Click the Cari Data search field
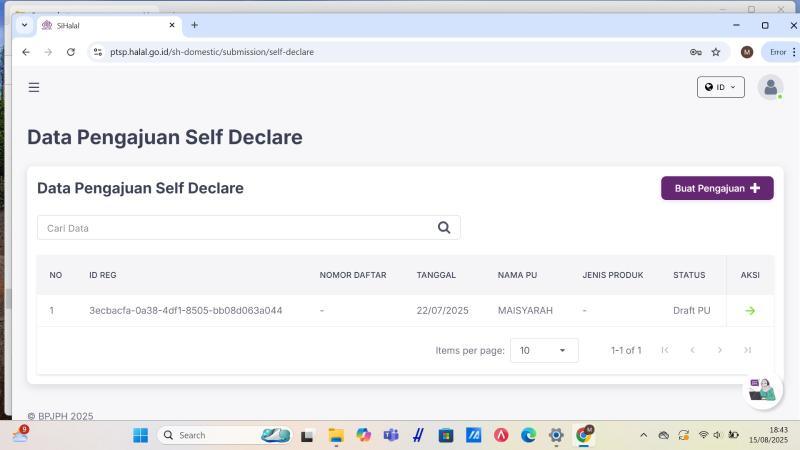 [x=235, y=228]
